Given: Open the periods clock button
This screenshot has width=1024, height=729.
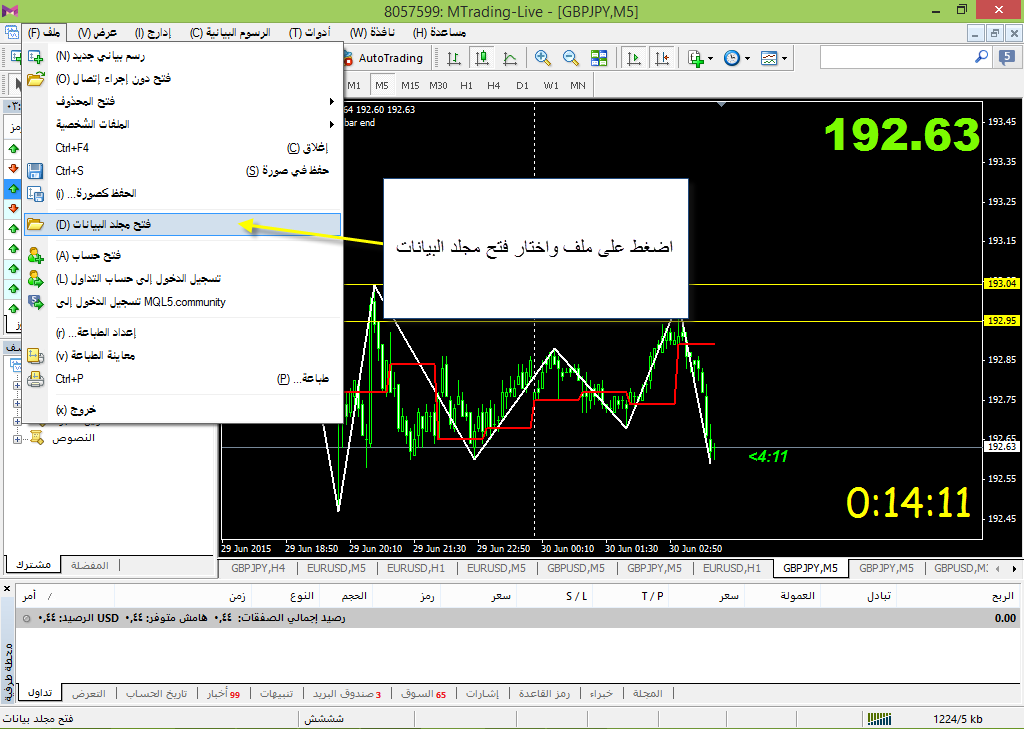Looking at the screenshot, I should point(732,58).
